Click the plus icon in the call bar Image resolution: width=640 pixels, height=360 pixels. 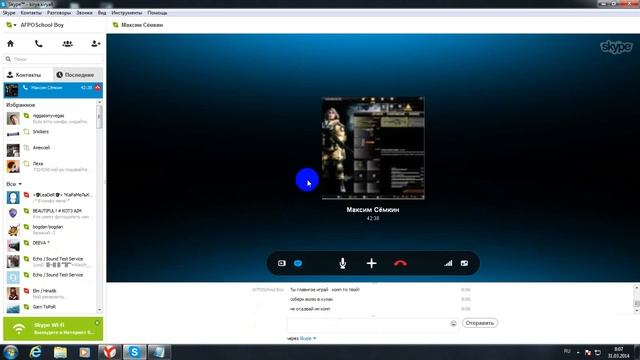[371, 263]
